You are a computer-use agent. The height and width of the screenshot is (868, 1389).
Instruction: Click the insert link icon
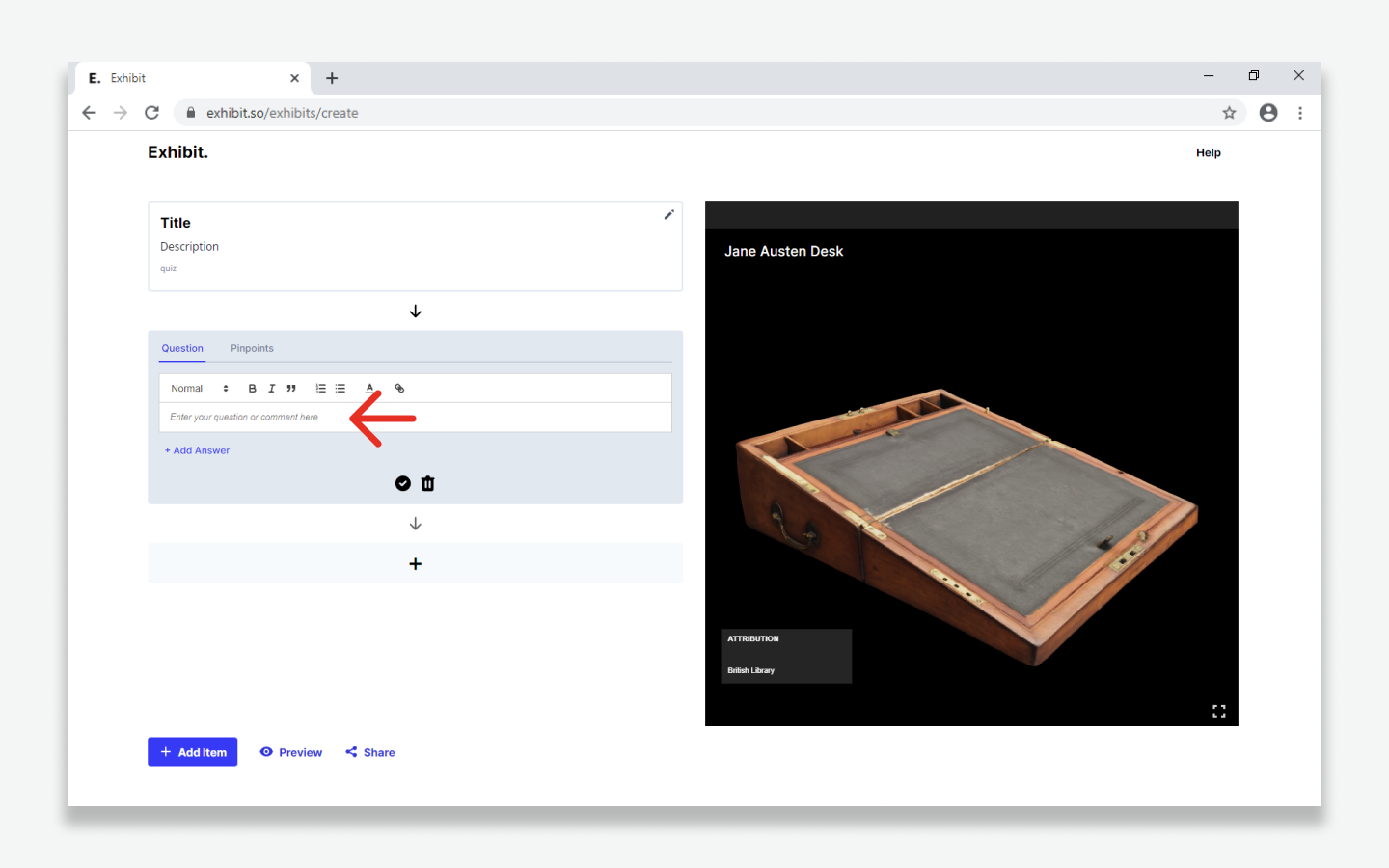399,389
